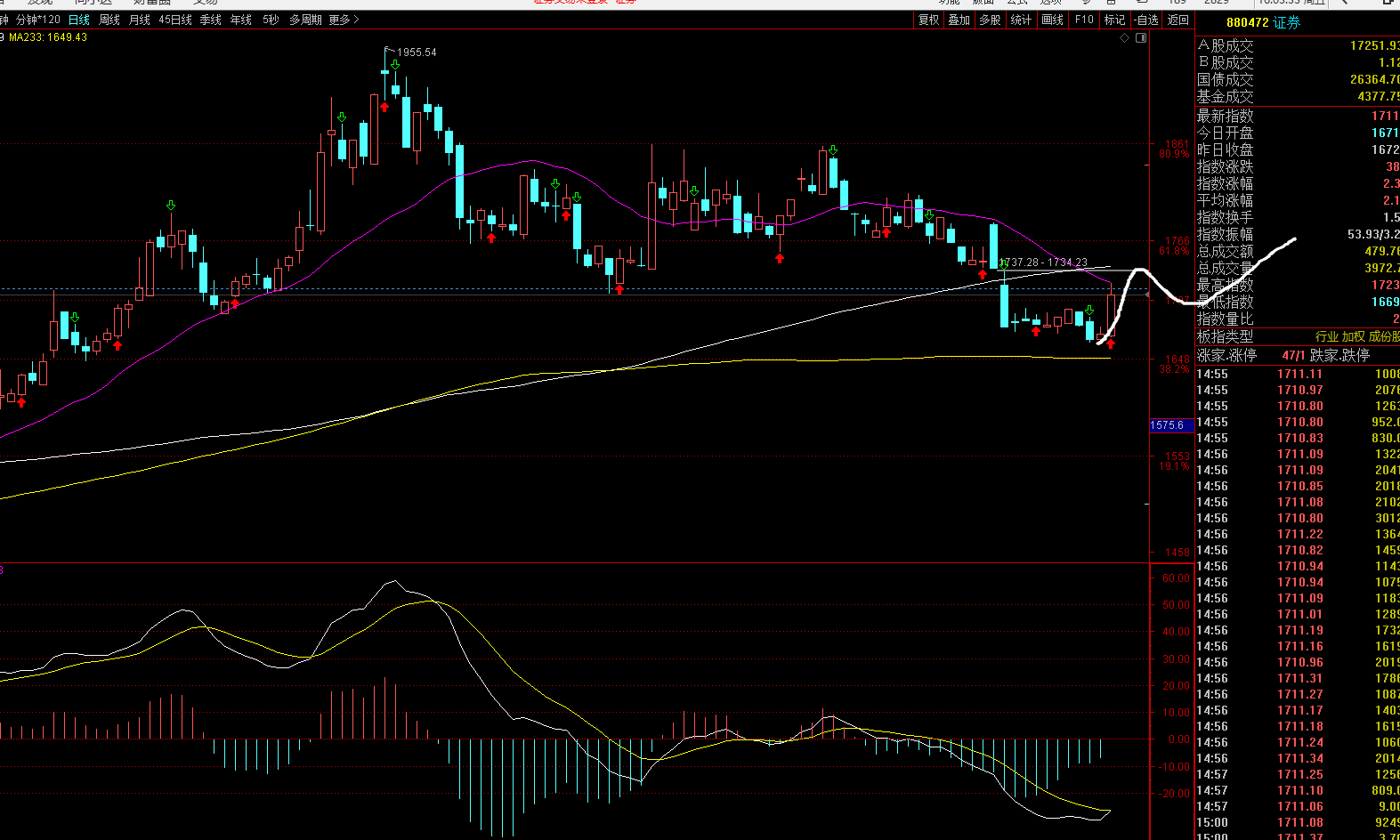The image size is (1400, 840).
Task: Toggle -自选 watchlist membership
Action: click(1146, 20)
